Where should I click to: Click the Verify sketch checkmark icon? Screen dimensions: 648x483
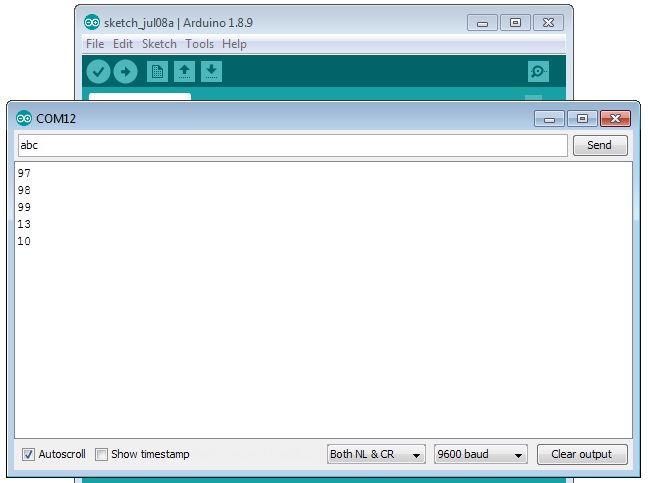tap(98, 72)
